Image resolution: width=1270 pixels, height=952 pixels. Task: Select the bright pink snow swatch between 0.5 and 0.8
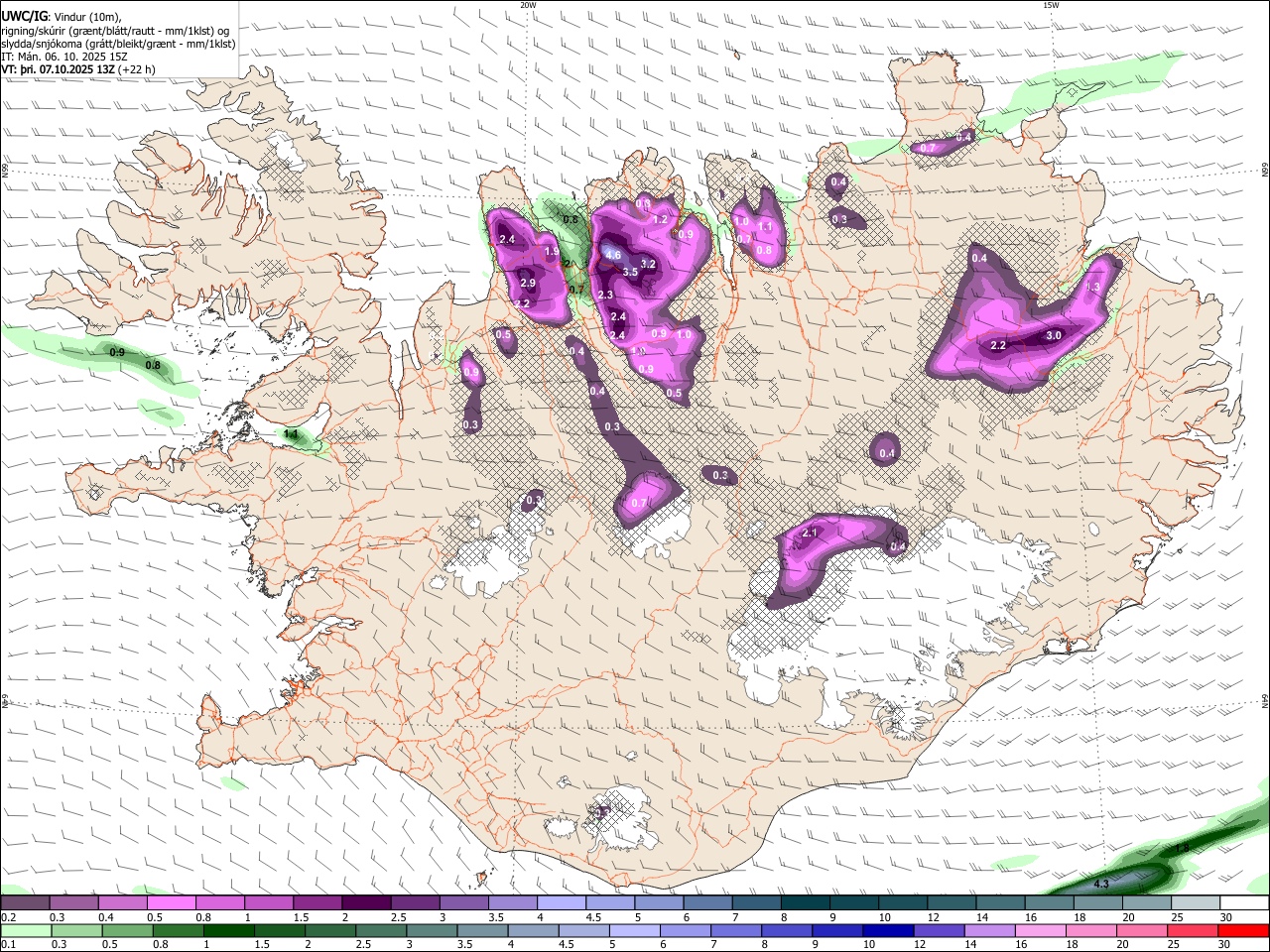tap(172, 903)
